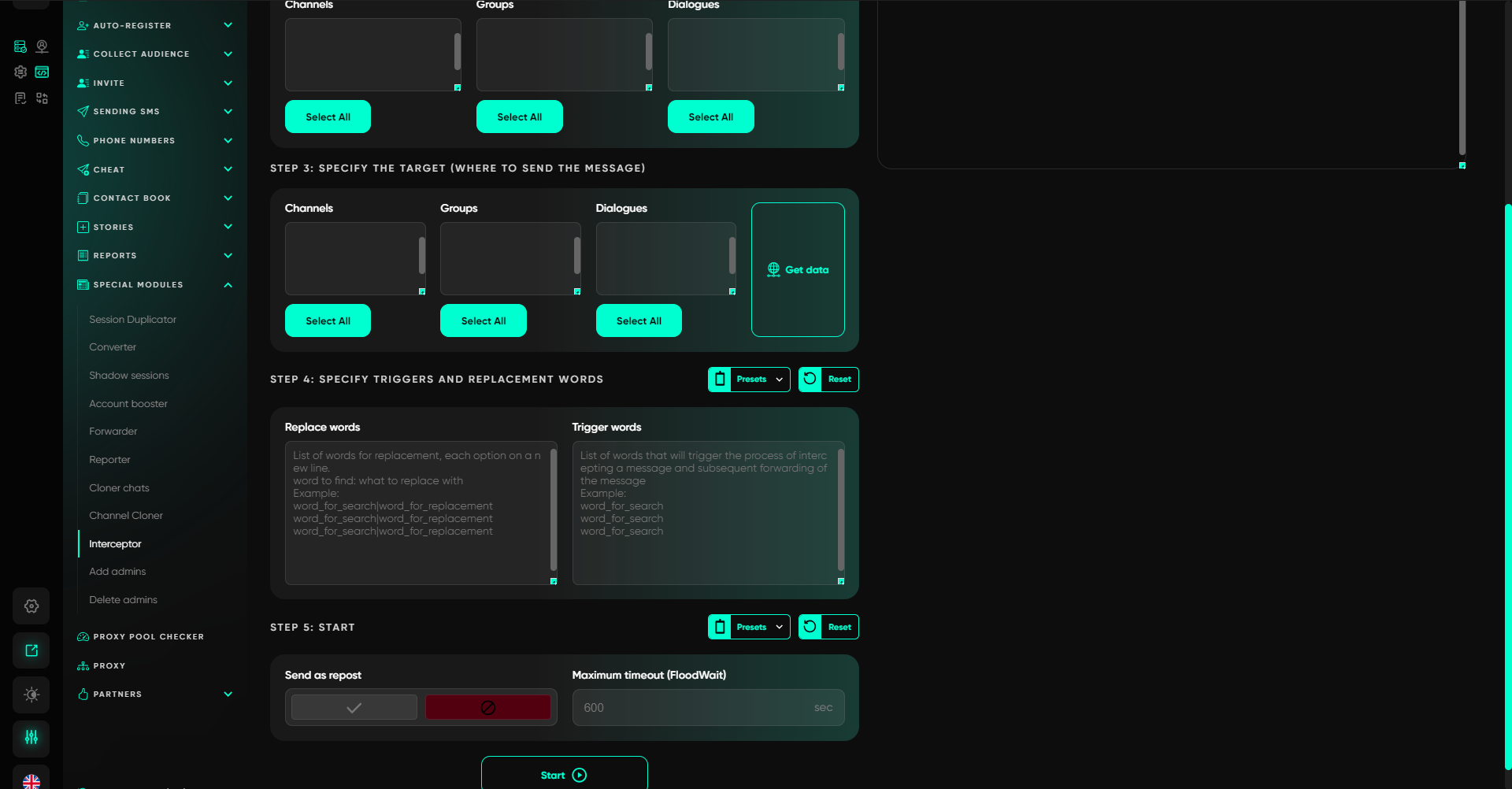Open the Channel Cloner module

[x=126, y=516]
